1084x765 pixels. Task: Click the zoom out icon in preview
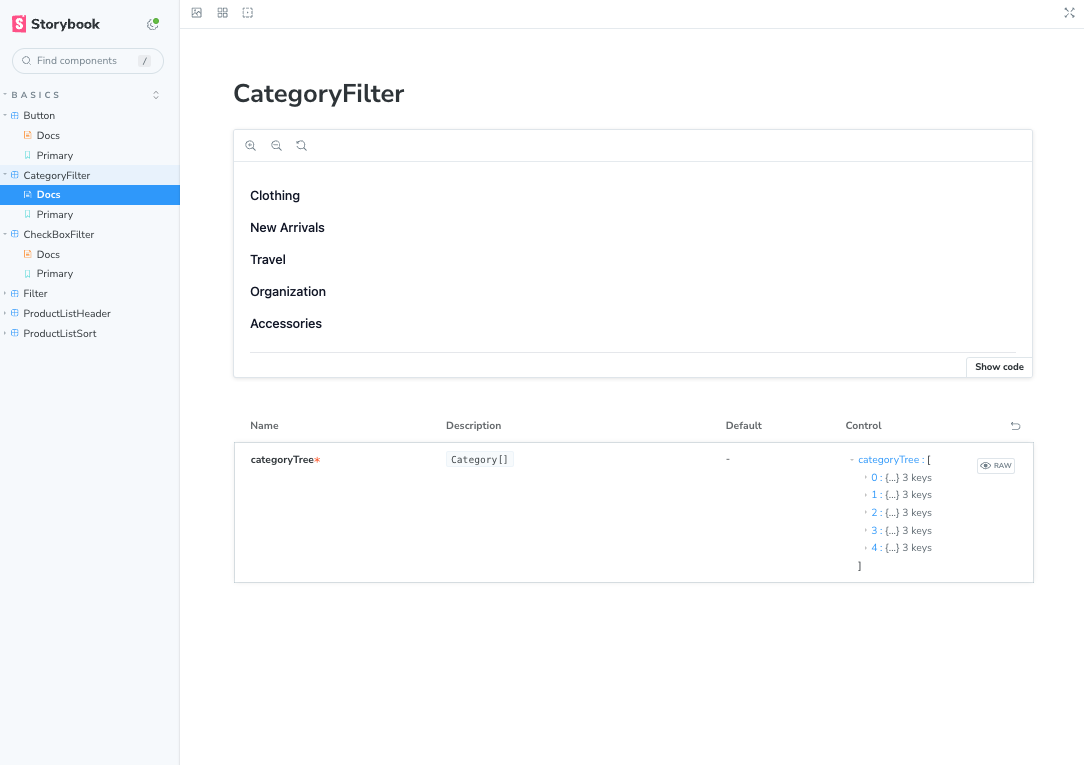pyautogui.click(x=276, y=146)
